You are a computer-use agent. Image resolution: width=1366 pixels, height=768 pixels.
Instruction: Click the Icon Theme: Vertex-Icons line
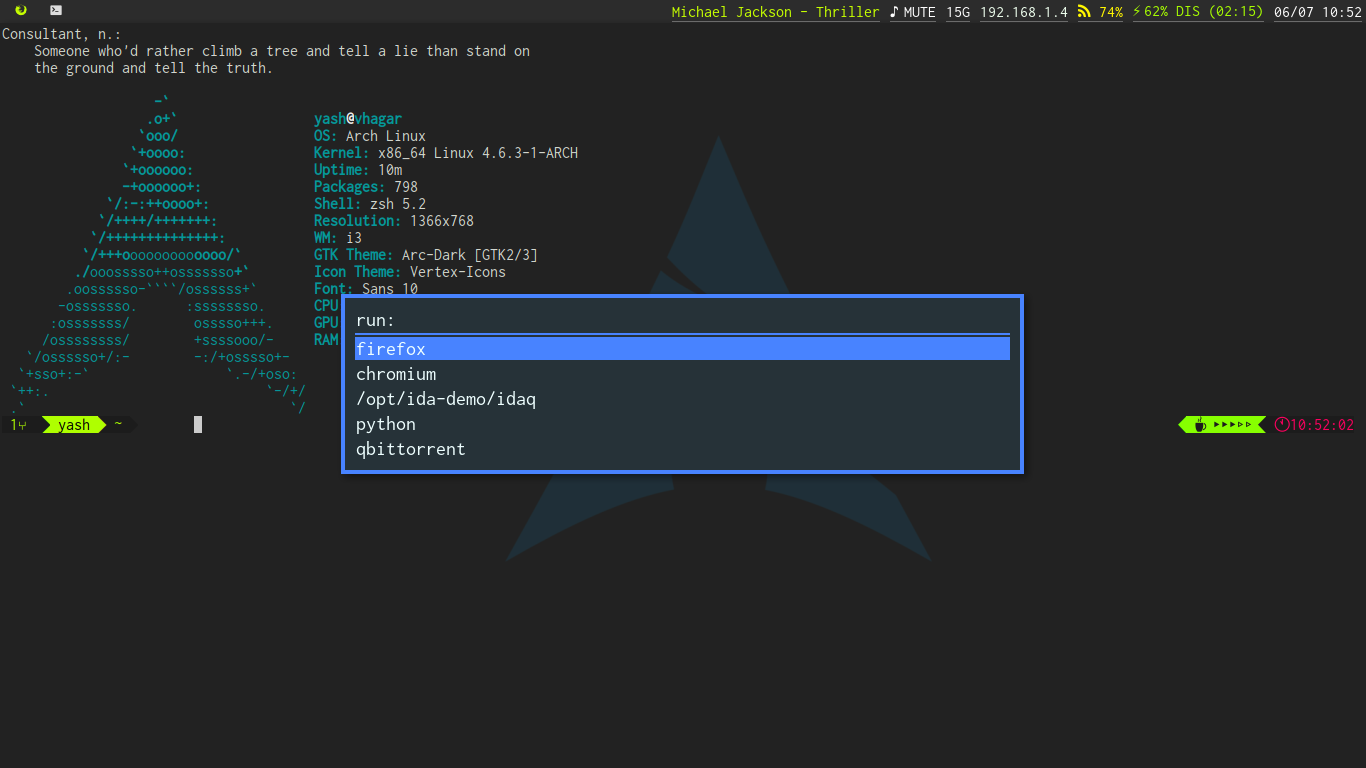click(x=410, y=272)
